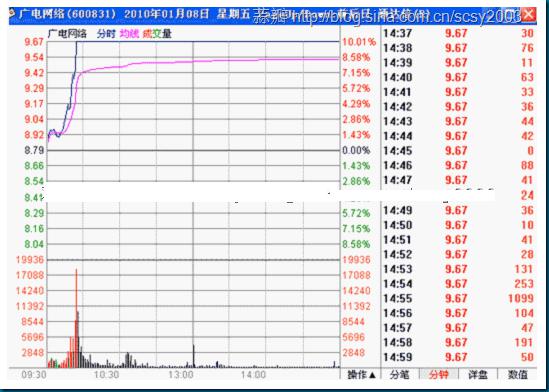
Task: Close the 广电网络 chart window
Action: 528,15
